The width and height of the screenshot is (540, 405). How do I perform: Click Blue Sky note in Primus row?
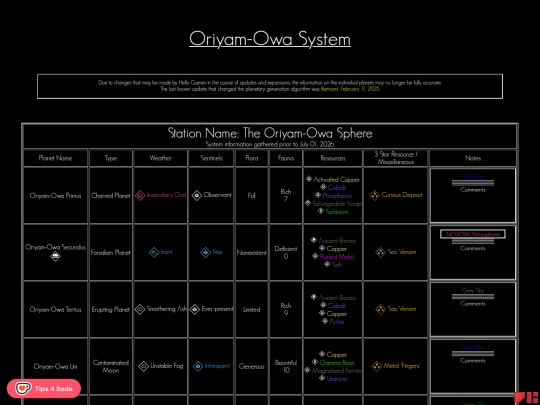(x=473, y=177)
